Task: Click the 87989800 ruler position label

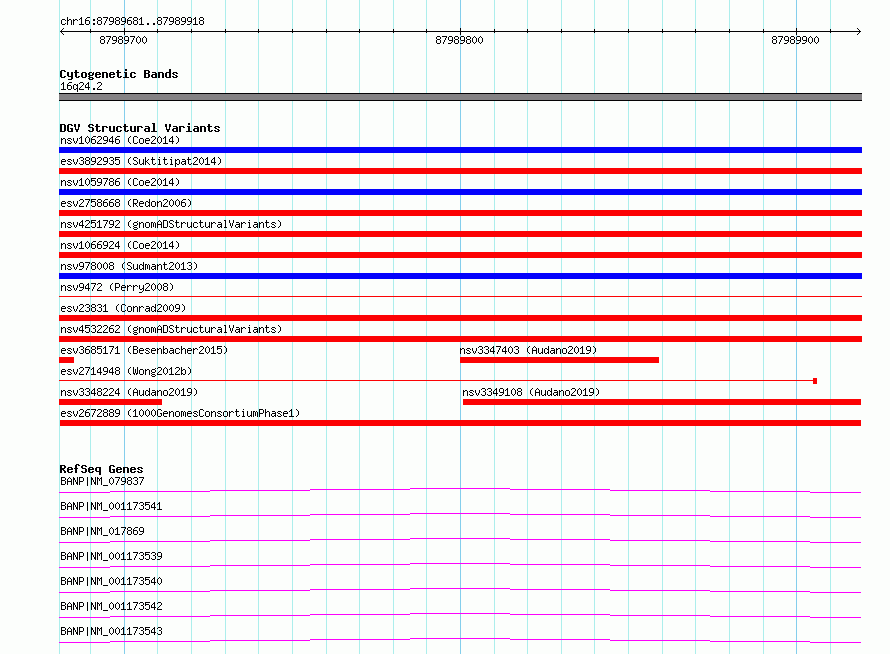Action: coord(459,40)
